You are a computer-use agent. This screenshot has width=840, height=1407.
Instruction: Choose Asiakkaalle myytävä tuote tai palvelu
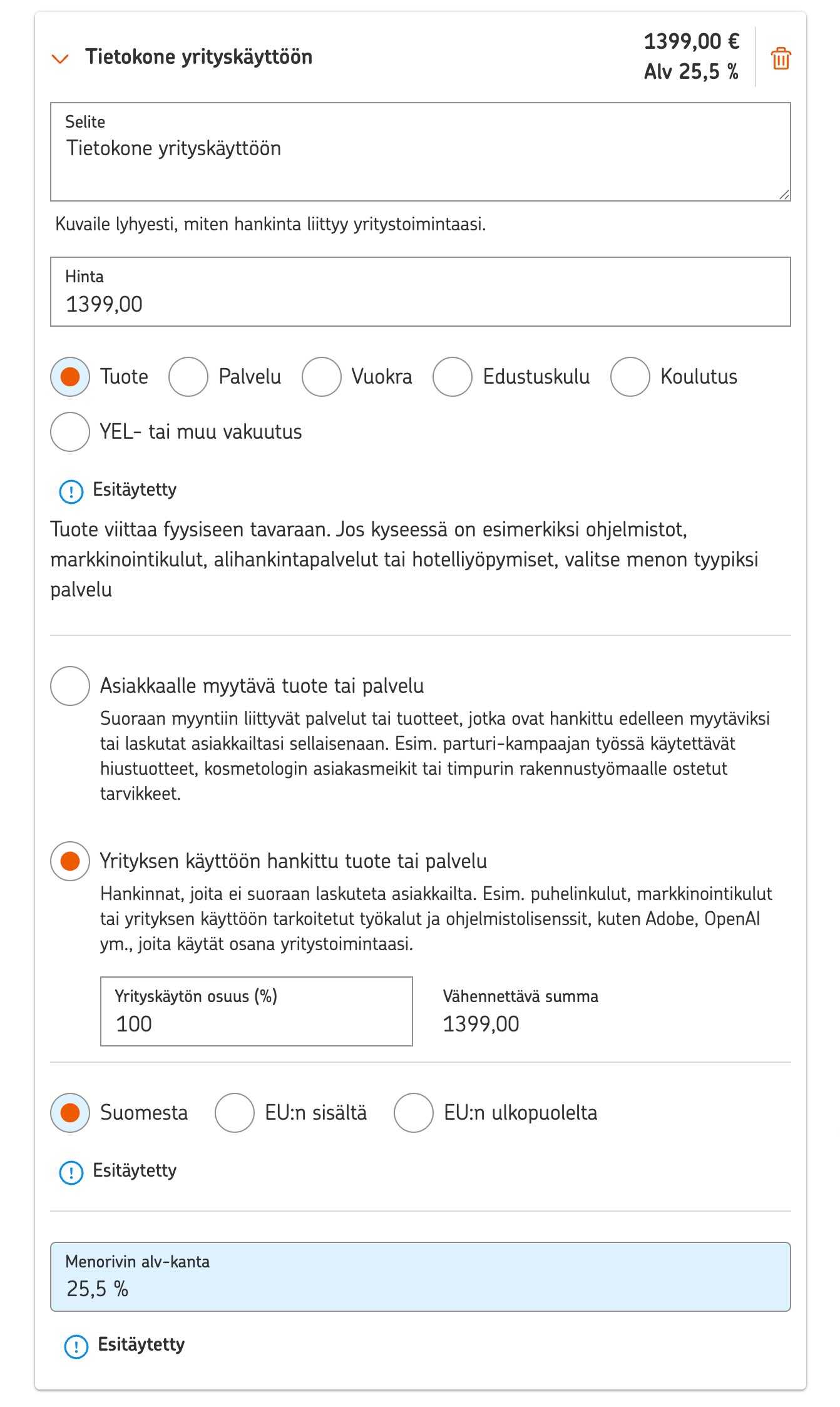[x=70, y=686]
